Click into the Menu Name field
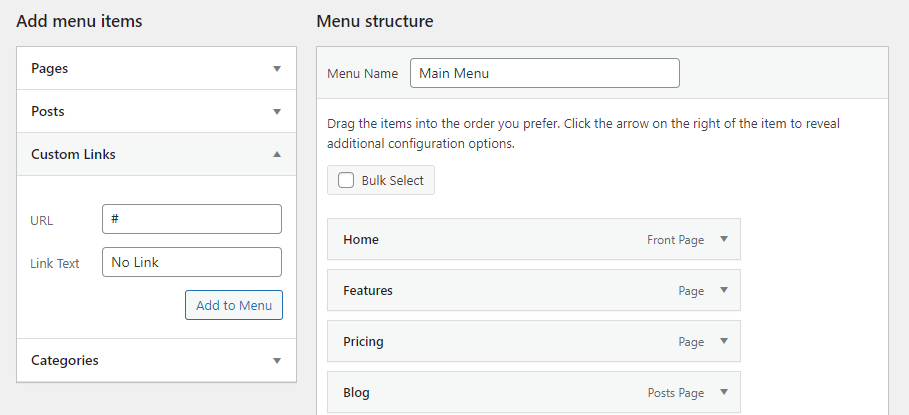 coord(544,73)
